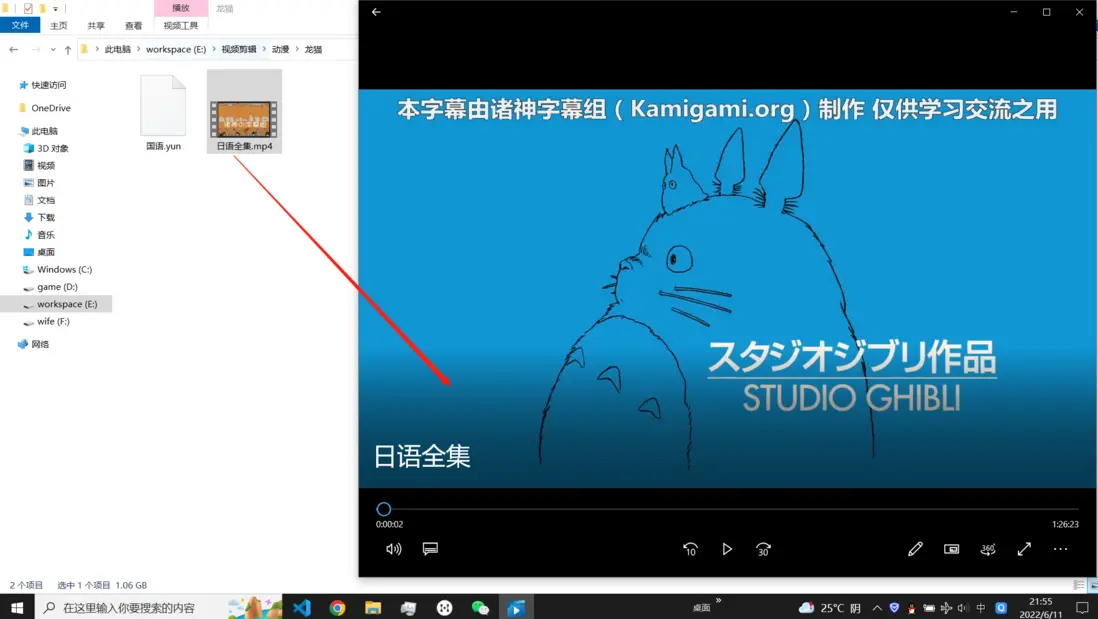Open 图片 folder in sidebar
Screen dimensions: 1098x619
pos(46,183)
